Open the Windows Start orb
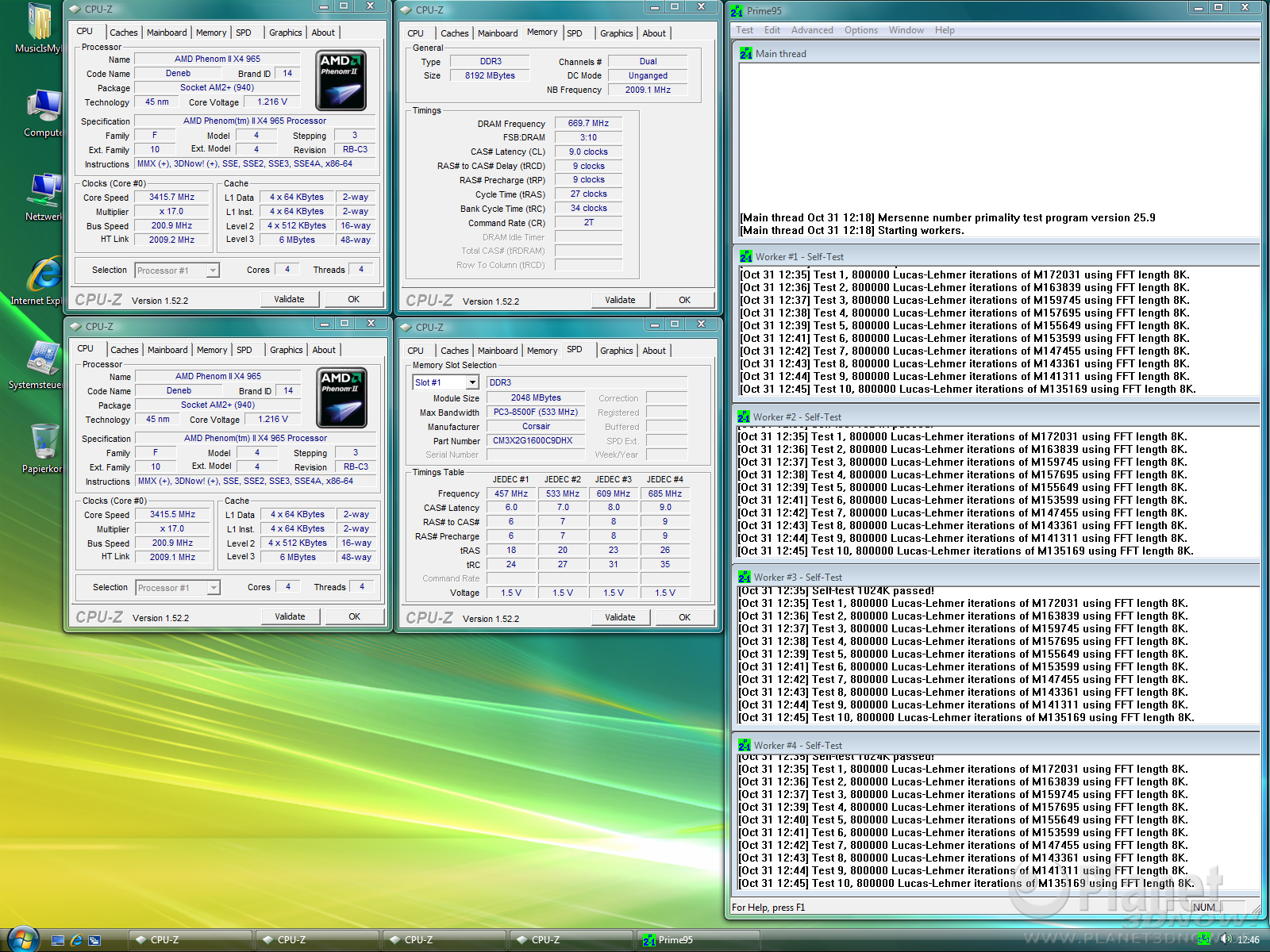The width and height of the screenshot is (1270, 952). pos(22,939)
